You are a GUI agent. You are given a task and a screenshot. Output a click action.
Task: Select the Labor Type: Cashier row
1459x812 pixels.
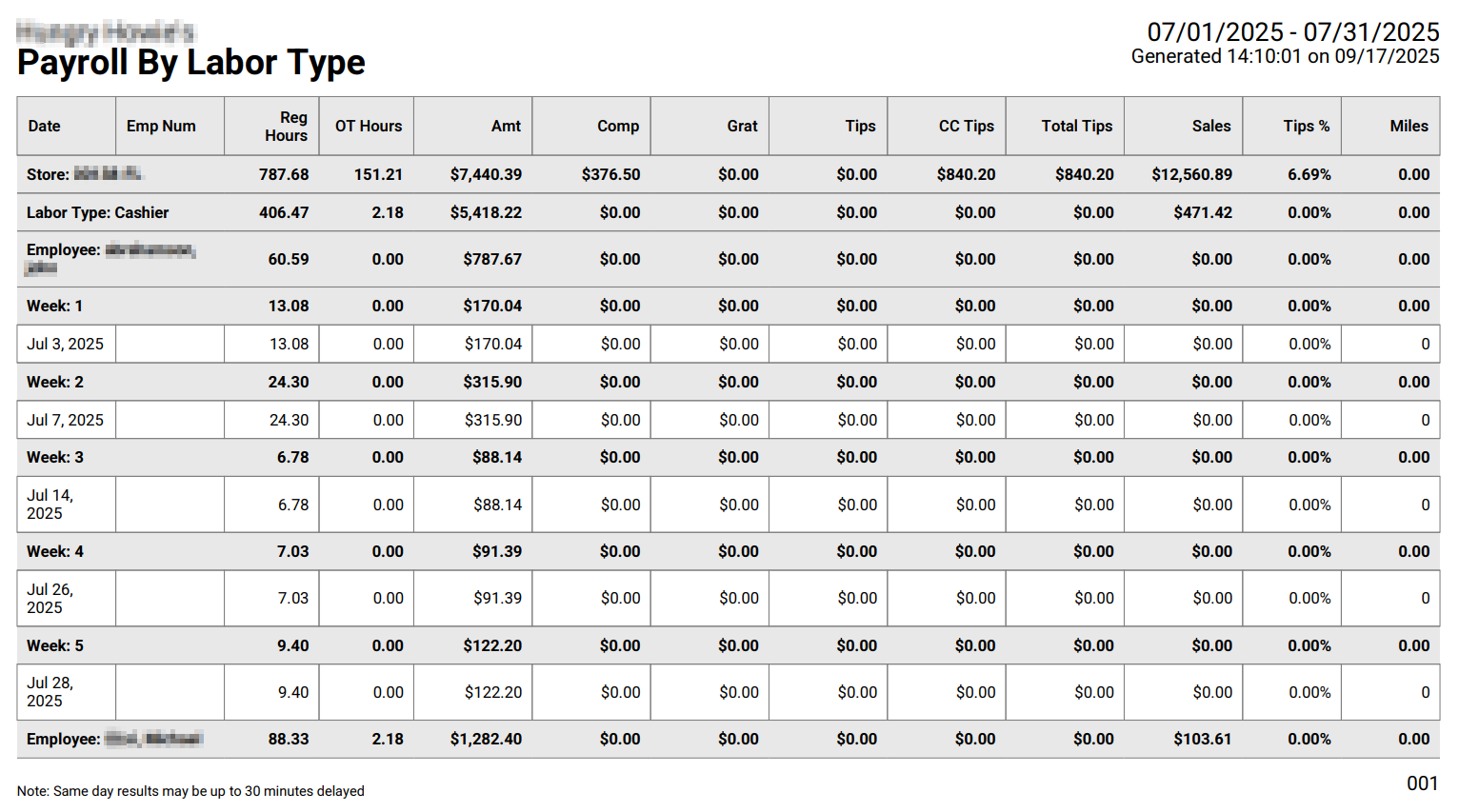pos(729,212)
